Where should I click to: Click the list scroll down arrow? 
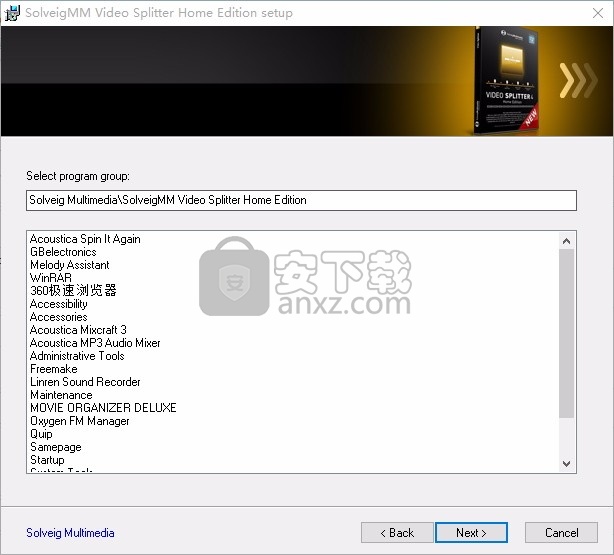(x=566, y=464)
